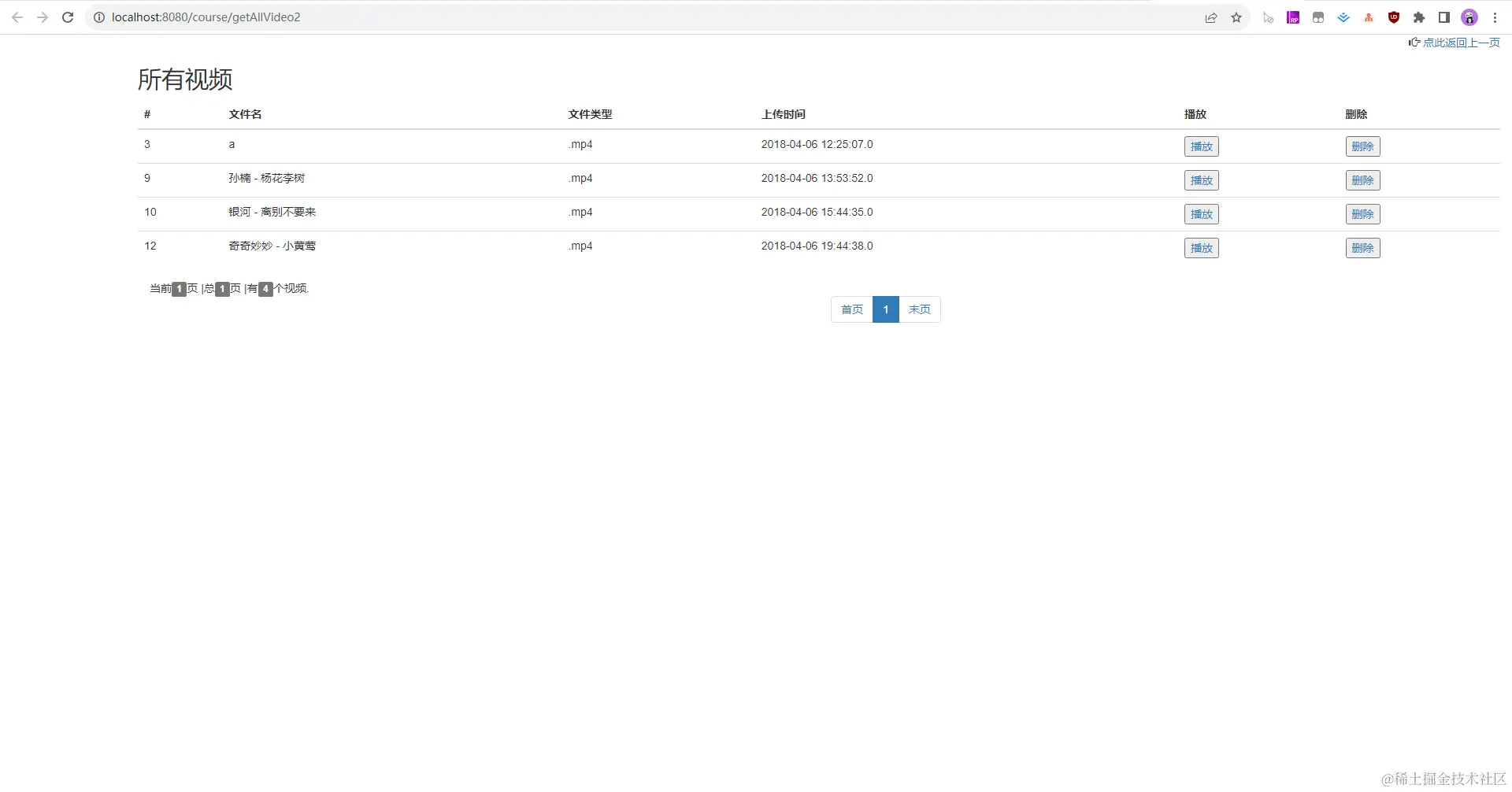Select page 1 in the pagination
Viewport: 1512px width, 792px height.
pyautogui.click(x=886, y=309)
